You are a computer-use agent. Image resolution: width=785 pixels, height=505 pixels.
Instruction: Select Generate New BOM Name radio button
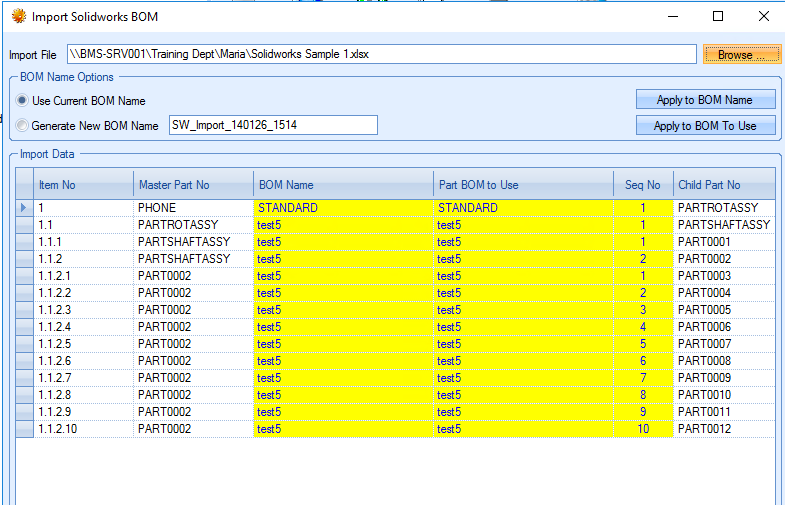click(x=22, y=126)
